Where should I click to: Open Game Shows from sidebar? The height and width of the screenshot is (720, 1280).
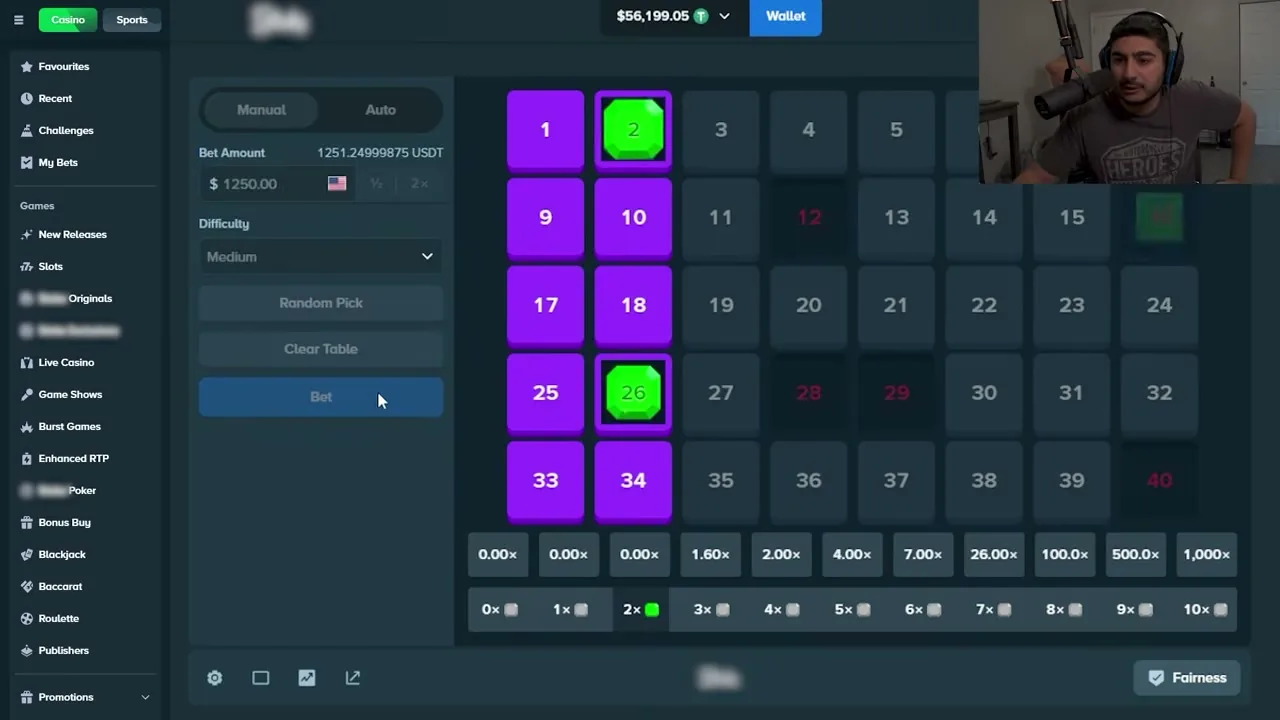[x=70, y=395]
